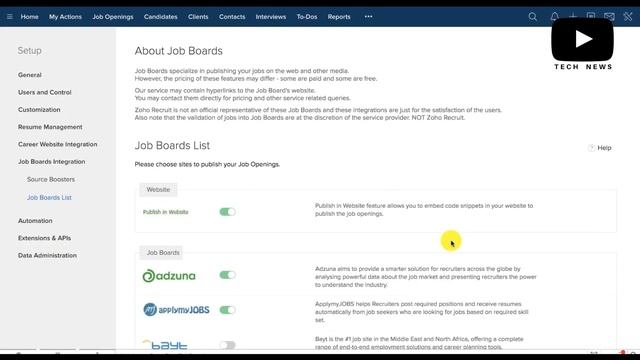The image size is (640, 360).
Task: Open the mail envelope icon
Action: (x=609, y=17)
